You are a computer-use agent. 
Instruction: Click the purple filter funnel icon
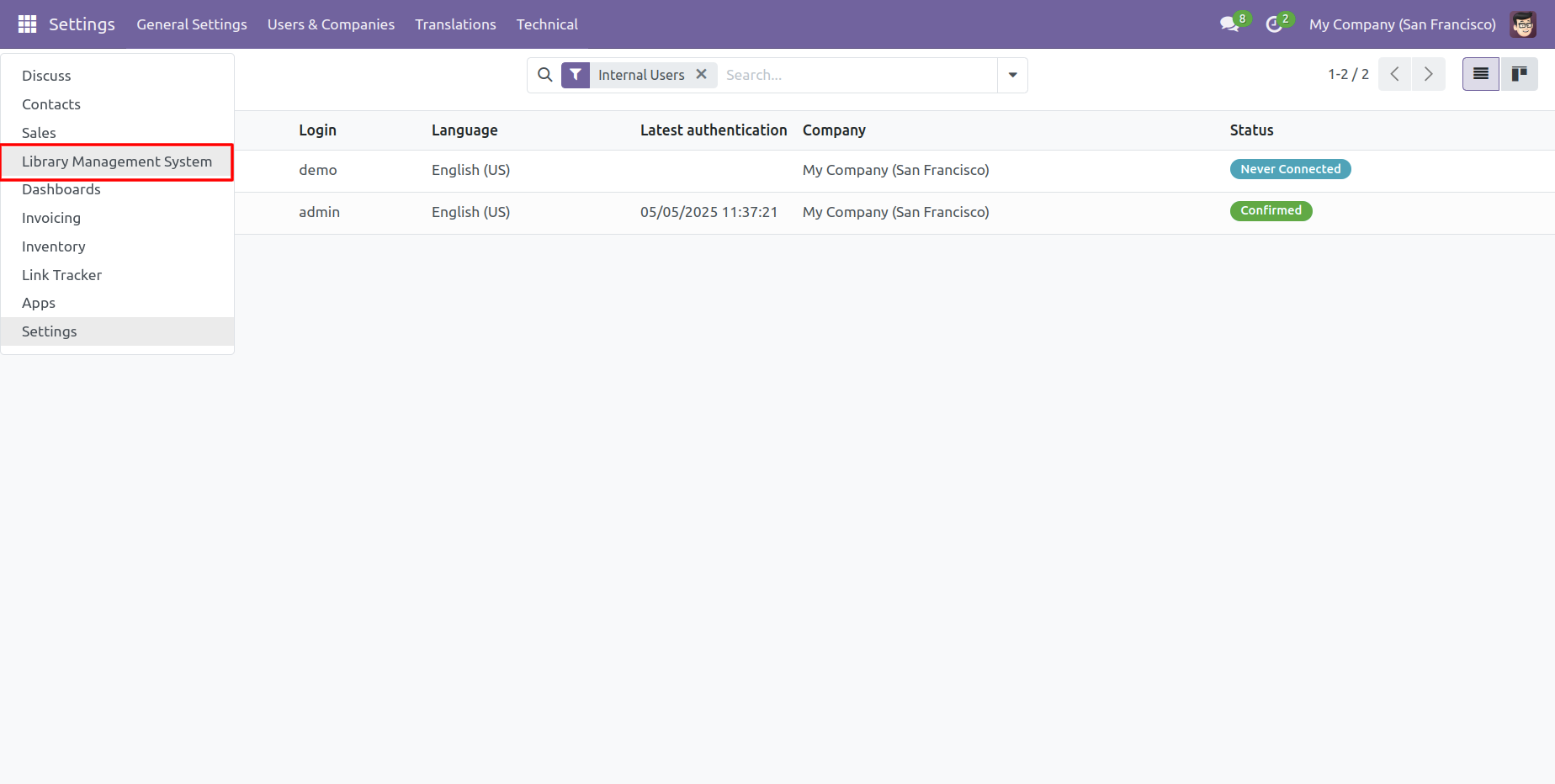pos(576,75)
